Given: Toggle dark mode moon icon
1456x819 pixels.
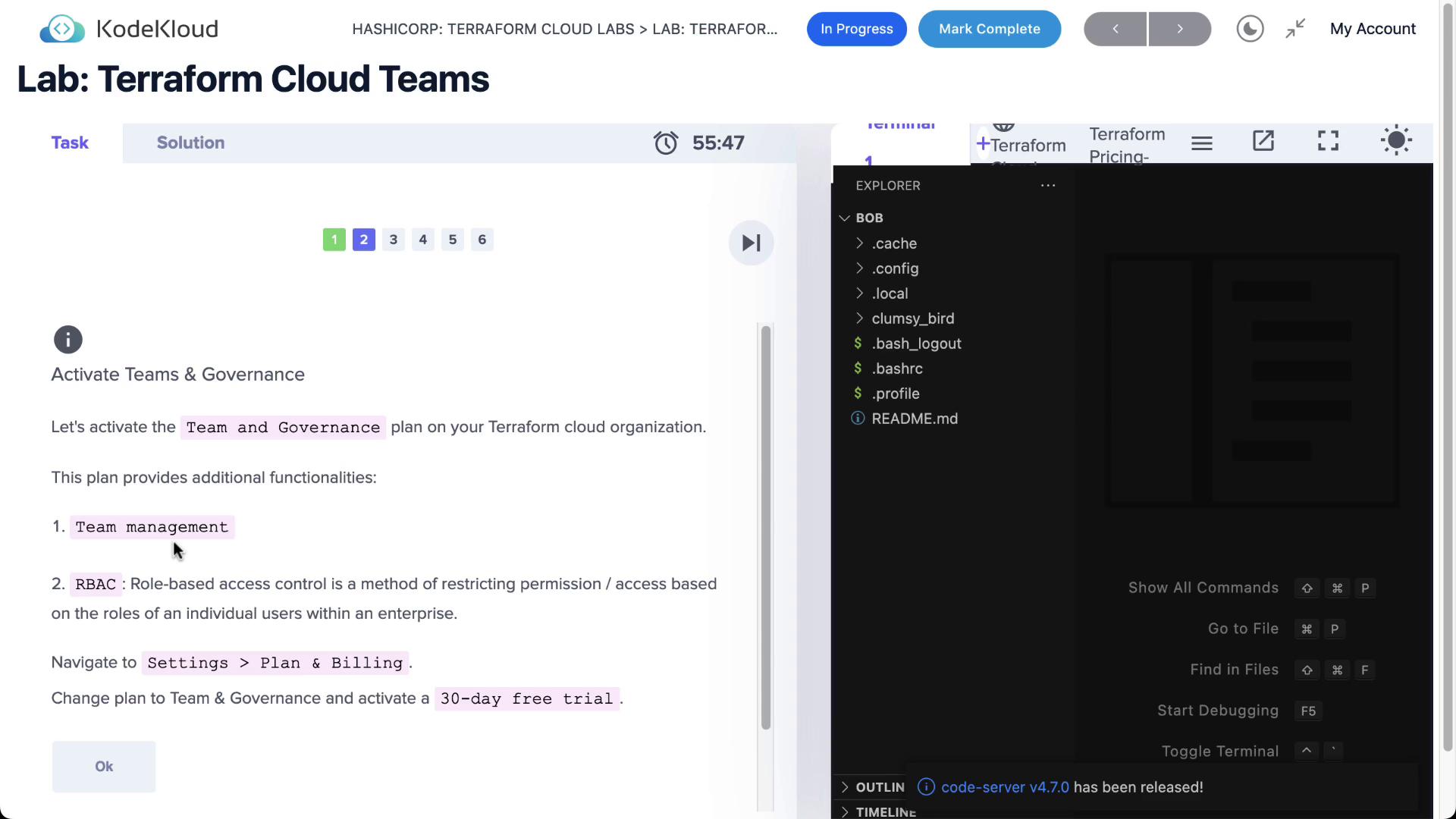Looking at the screenshot, I should click(x=1250, y=29).
